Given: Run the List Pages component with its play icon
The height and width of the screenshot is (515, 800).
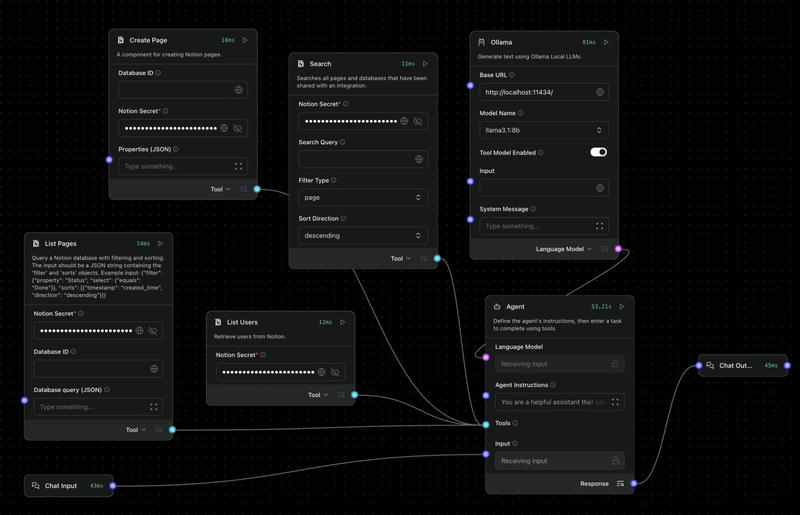Looking at the screenshot, I should [160, 243].
